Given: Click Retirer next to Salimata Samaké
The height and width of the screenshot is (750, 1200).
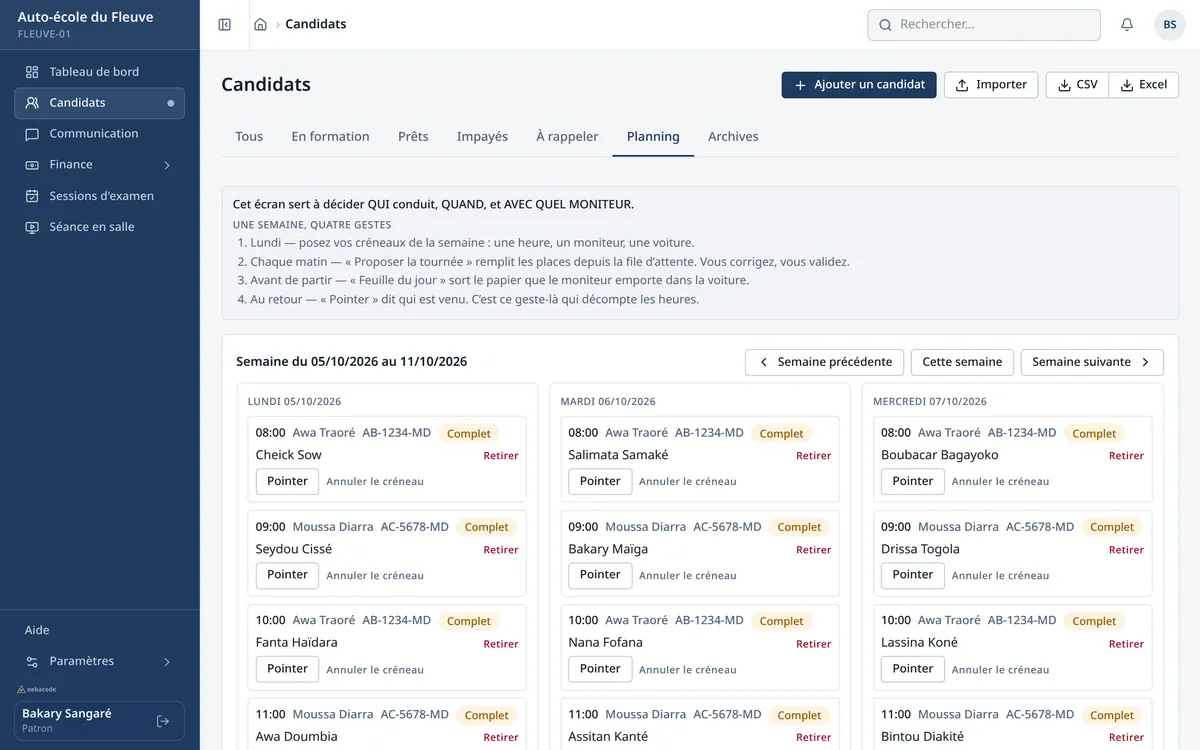Looking at the screenshot, I should (x=813, y=456).
